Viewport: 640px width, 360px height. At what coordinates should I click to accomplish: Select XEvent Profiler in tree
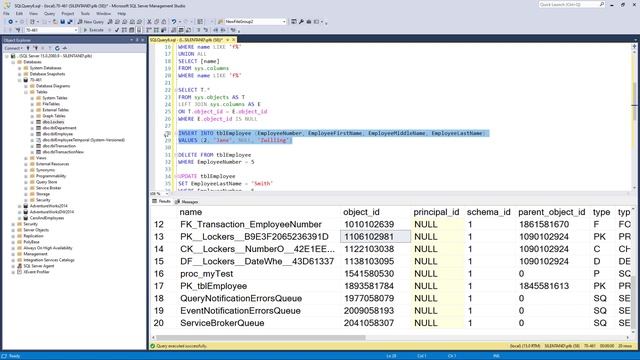pyautogui.click(x=36, y=272)
